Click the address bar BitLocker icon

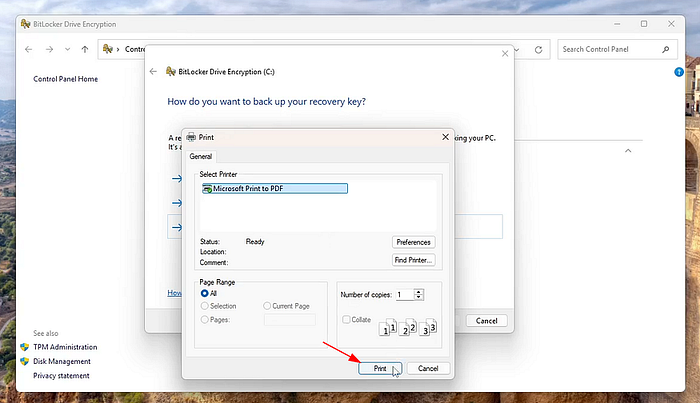(108, 49)
